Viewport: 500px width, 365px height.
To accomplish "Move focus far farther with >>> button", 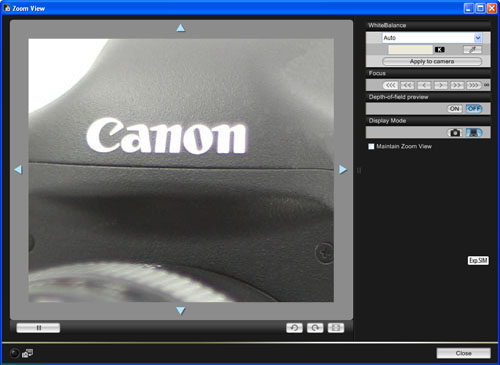I will click(474, 85).
